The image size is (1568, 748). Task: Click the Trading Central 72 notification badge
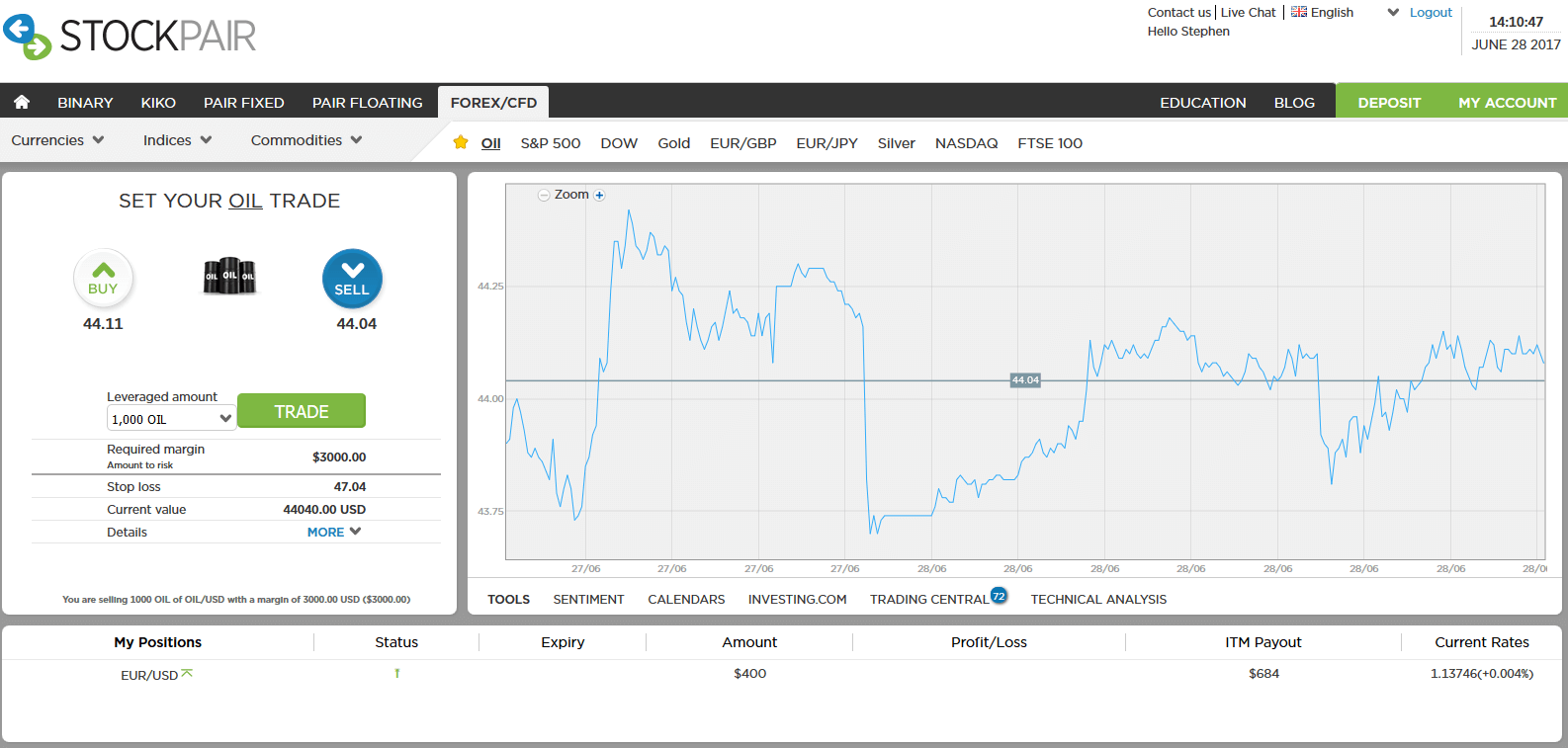(999, 596)
